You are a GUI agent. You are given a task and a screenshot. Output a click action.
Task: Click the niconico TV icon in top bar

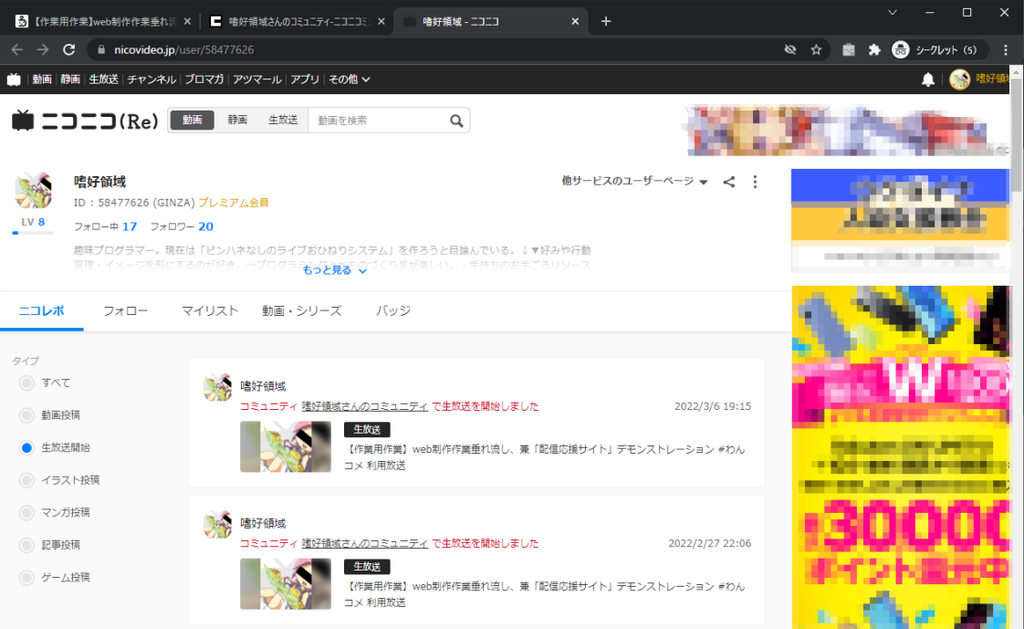(x=14, y=79)
